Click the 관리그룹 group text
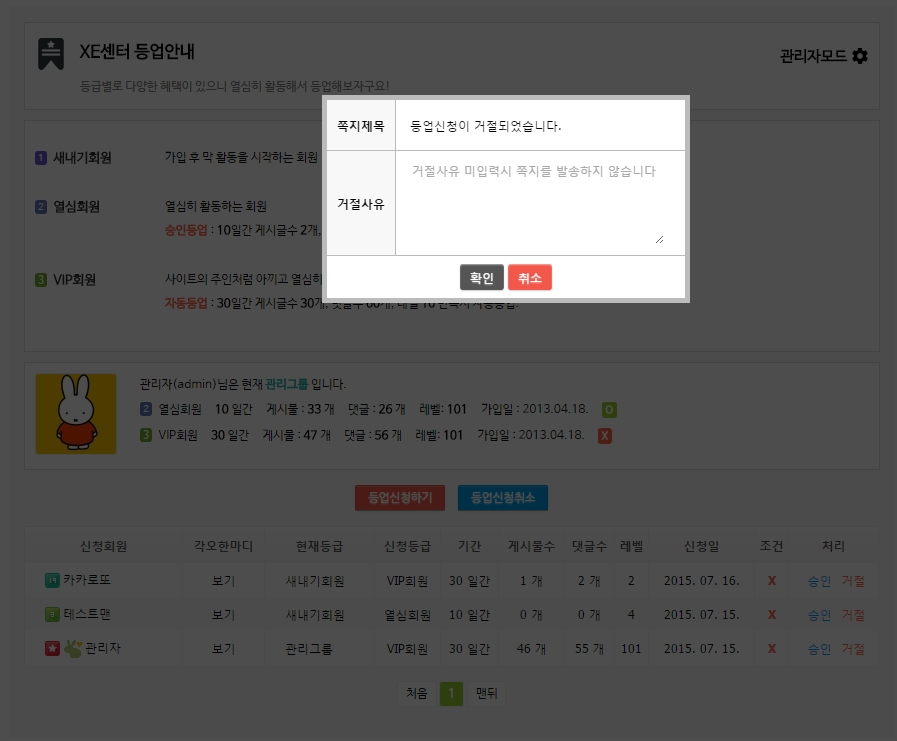 [287, 384]
